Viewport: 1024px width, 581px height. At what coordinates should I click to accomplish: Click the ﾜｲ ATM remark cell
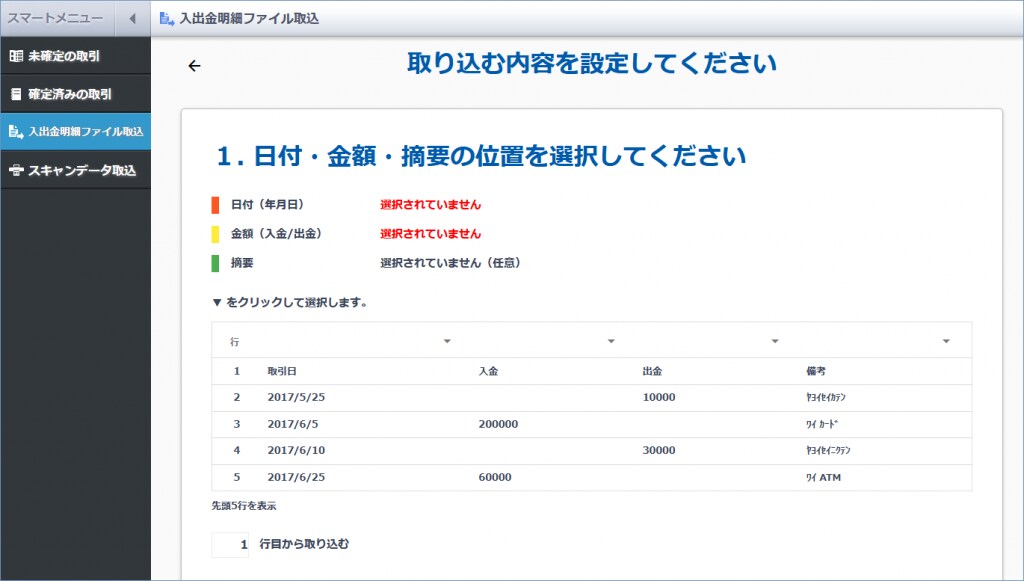[x=824, y=477]
